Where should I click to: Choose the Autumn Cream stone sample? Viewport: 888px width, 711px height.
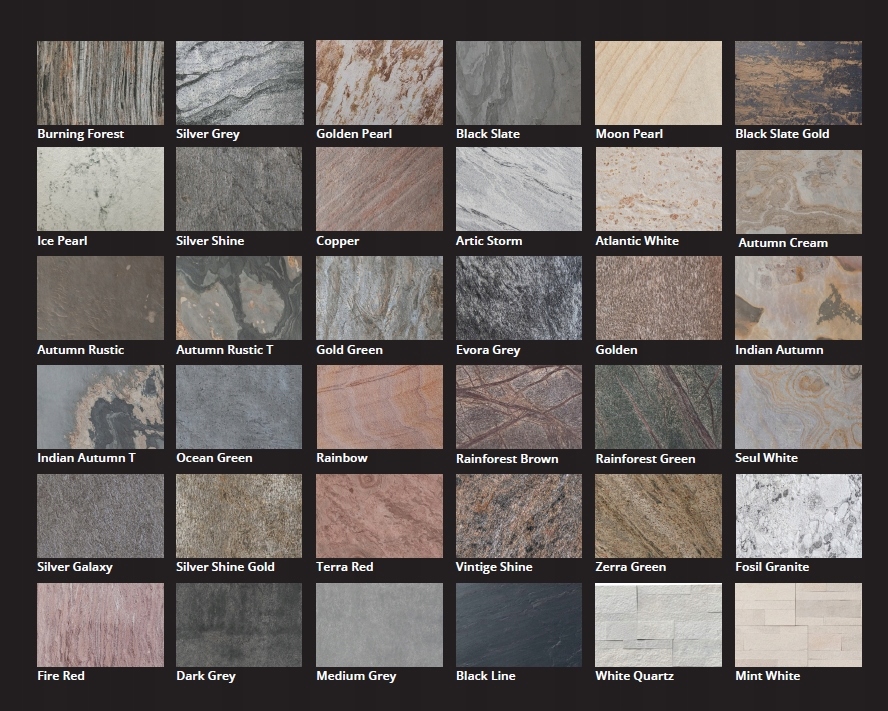799,191
